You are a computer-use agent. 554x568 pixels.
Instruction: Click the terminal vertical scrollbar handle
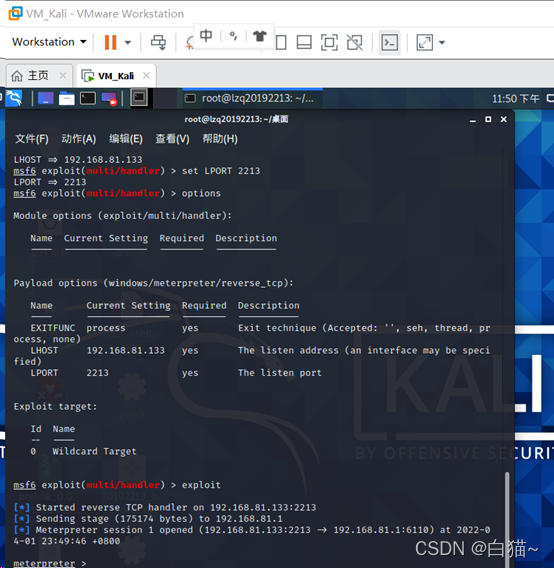(507, 519)
